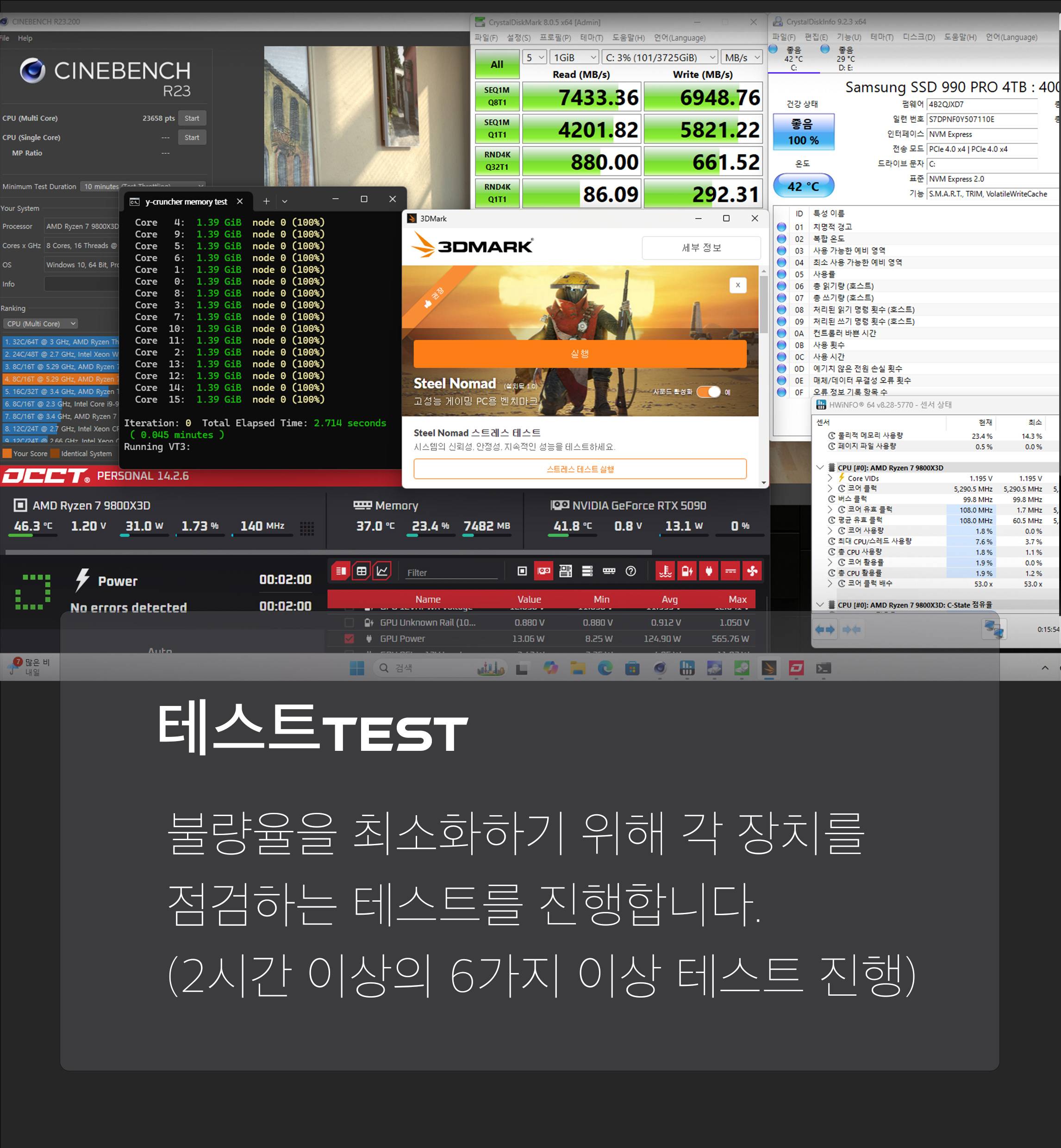This screenshot has height=1148, width=1061.
Task: Open the CrystalDiskMark drive C: selector
Action: (660, 57)
